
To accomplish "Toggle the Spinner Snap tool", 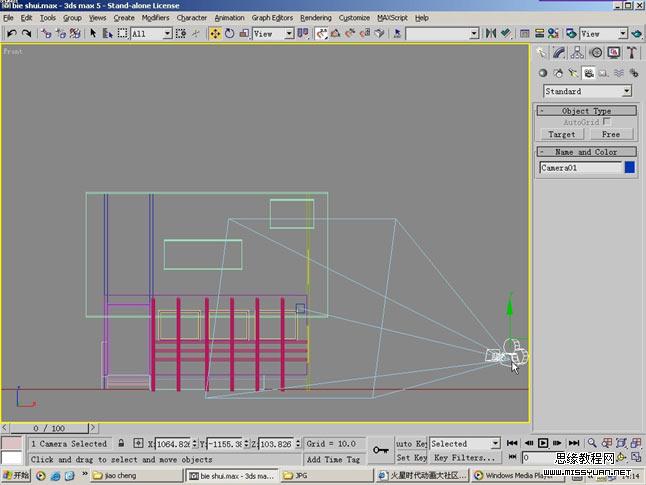I will click(x=365, y=33).
